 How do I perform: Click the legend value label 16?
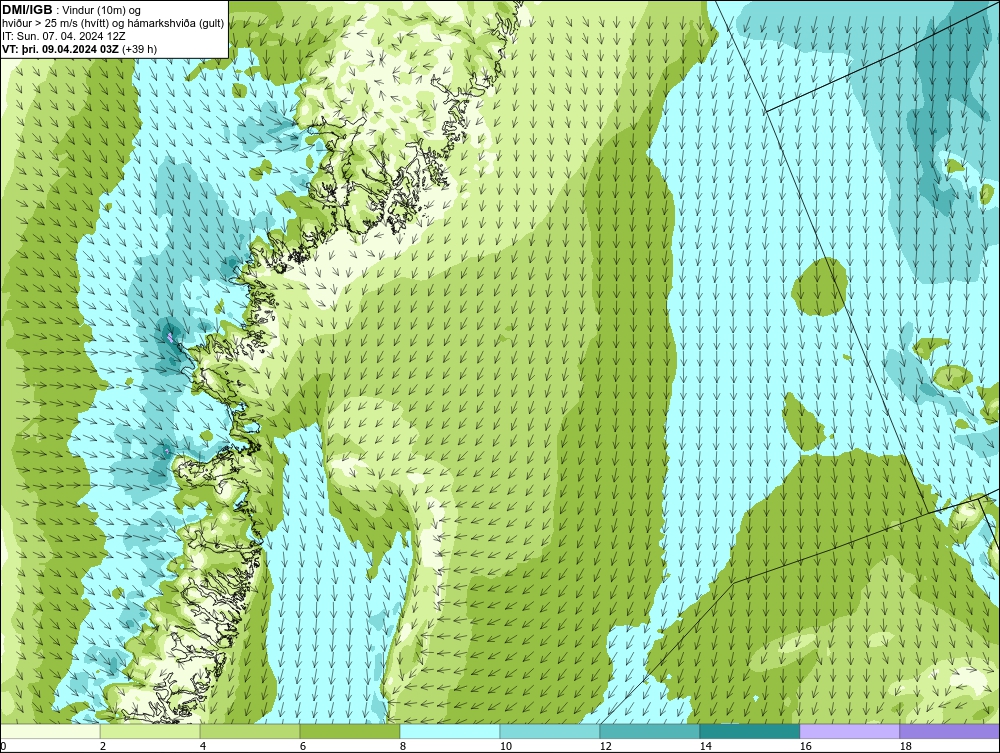pos(805,746)
